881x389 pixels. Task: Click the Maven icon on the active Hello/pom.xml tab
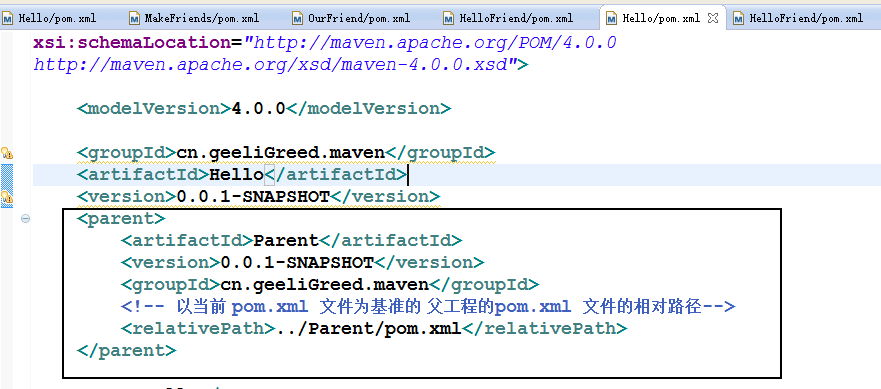[x=612, y=19]
